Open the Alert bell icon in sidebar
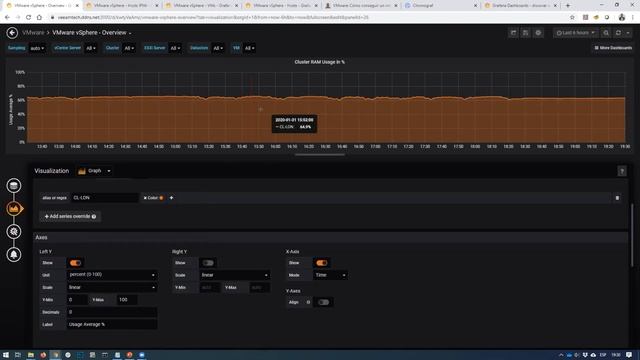640x360 pixels. [13, 255]
